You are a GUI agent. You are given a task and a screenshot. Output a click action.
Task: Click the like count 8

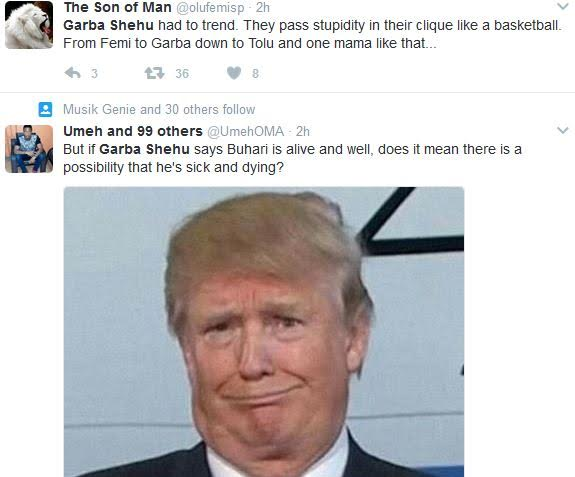255,74
